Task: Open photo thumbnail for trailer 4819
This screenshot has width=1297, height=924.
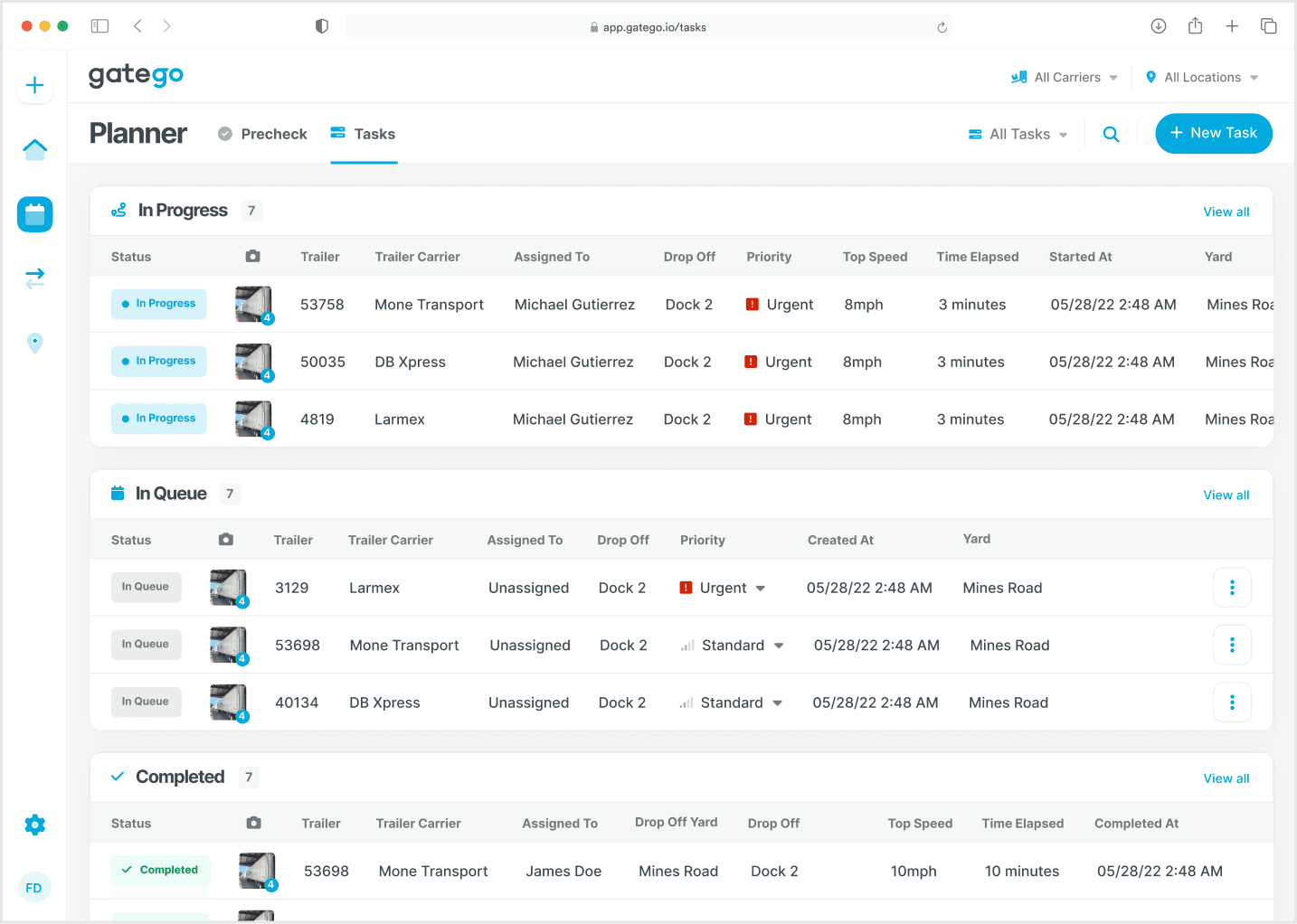Action: tap(254, 420)
